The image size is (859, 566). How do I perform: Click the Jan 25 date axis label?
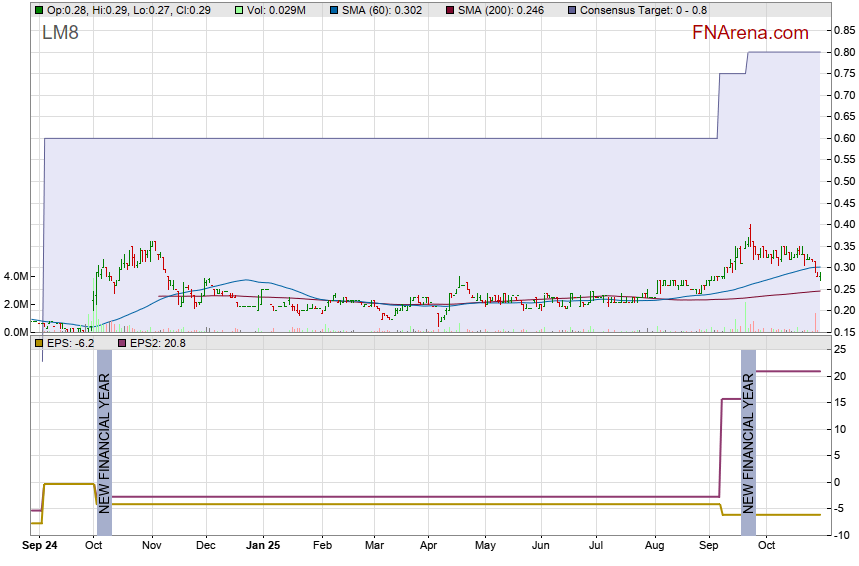(x=263, y=547)
